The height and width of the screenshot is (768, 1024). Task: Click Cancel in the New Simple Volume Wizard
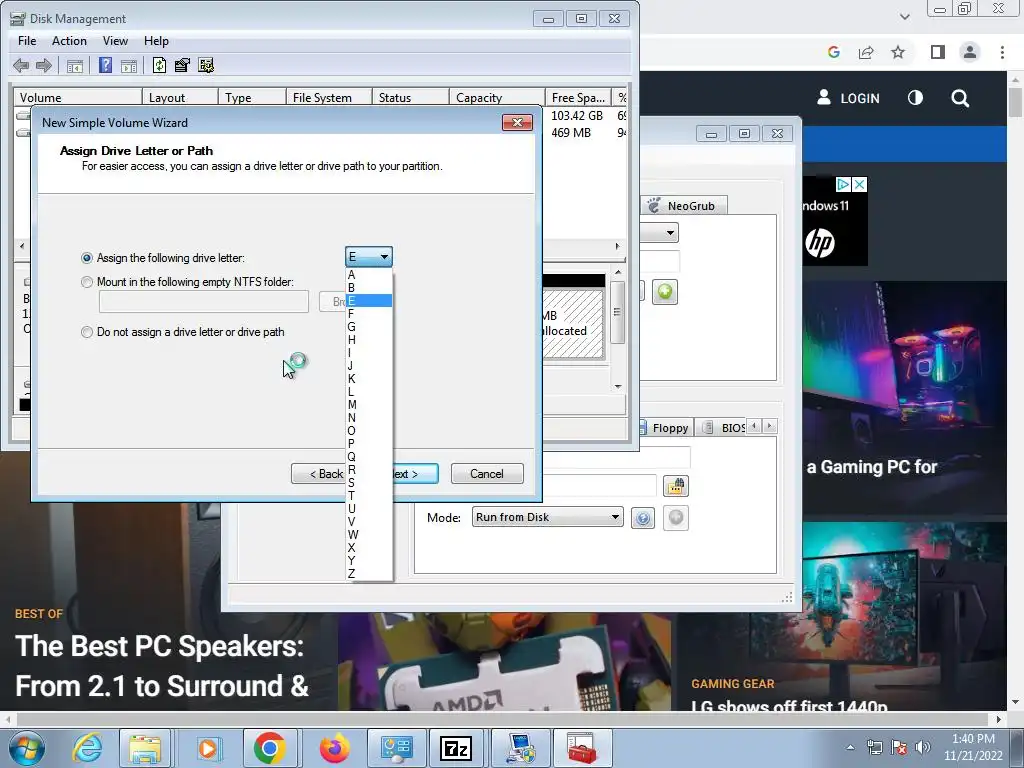pyautogui.click(x=487, y=473)
